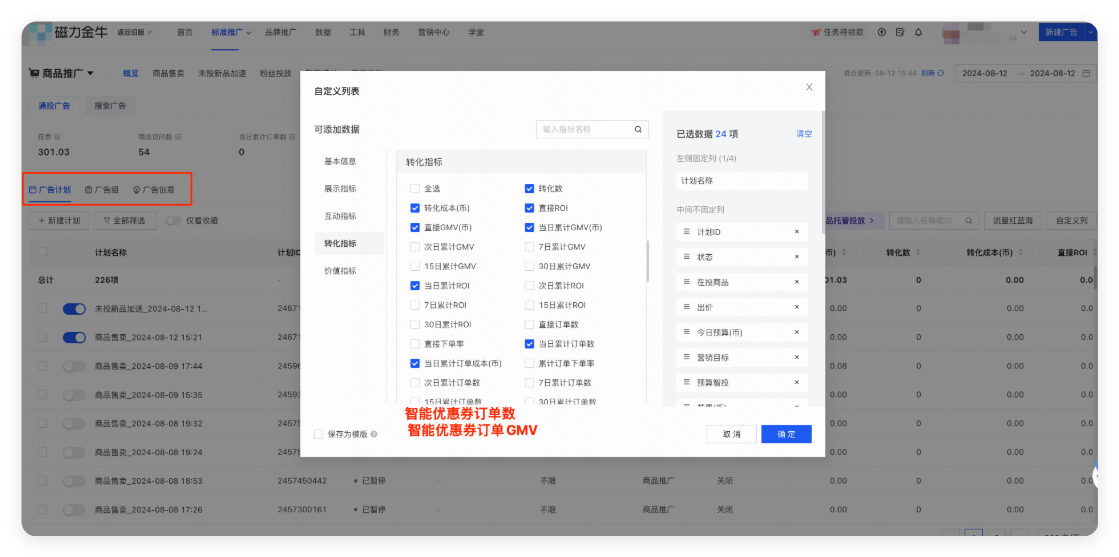The image size is (1119, 557).
Task: Check the 全选 checkbox in 转化指标
Action: pos(415,189)
